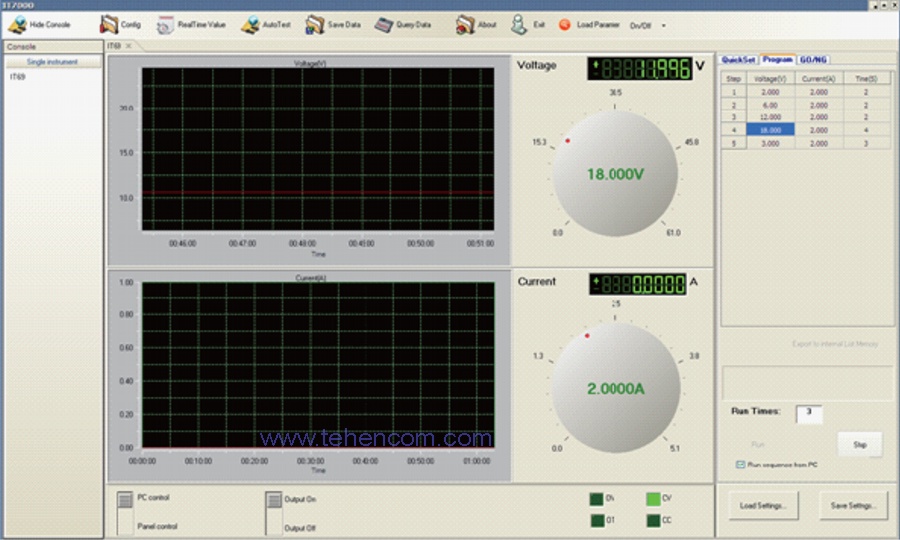The width and height of the screenshot is (900, 540).
Task: Click the Current knob showing 2.0000A
Action: [x=616, y=388]
